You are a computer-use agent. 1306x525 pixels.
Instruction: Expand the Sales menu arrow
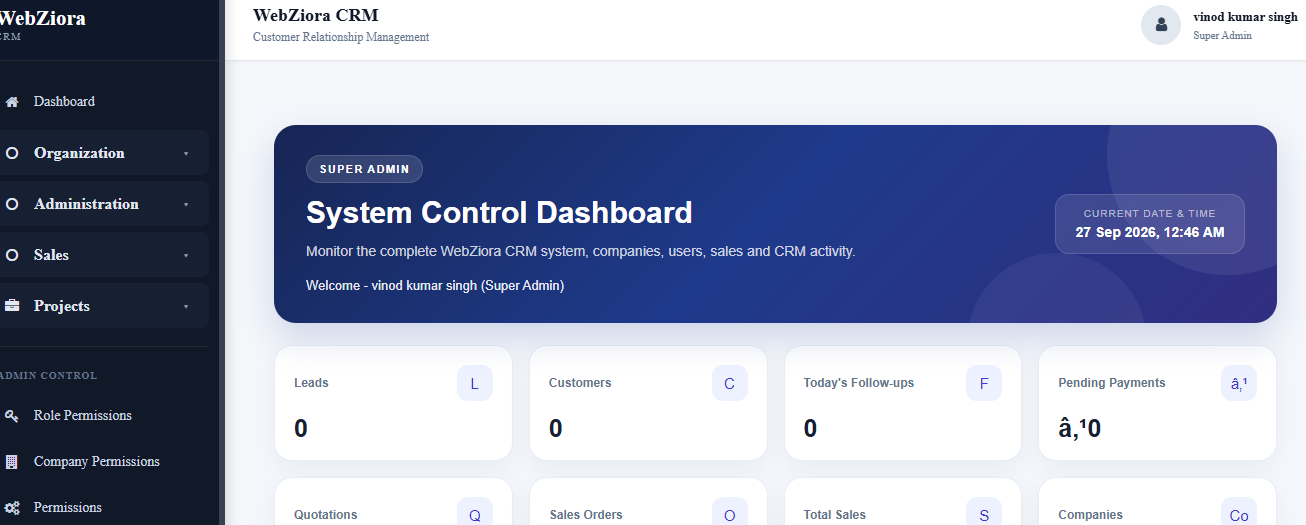186,256
